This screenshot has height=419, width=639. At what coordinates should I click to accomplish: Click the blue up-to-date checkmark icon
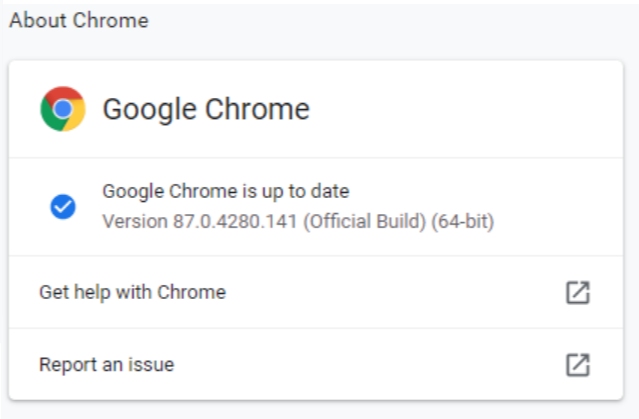click(x=63, y=207)
